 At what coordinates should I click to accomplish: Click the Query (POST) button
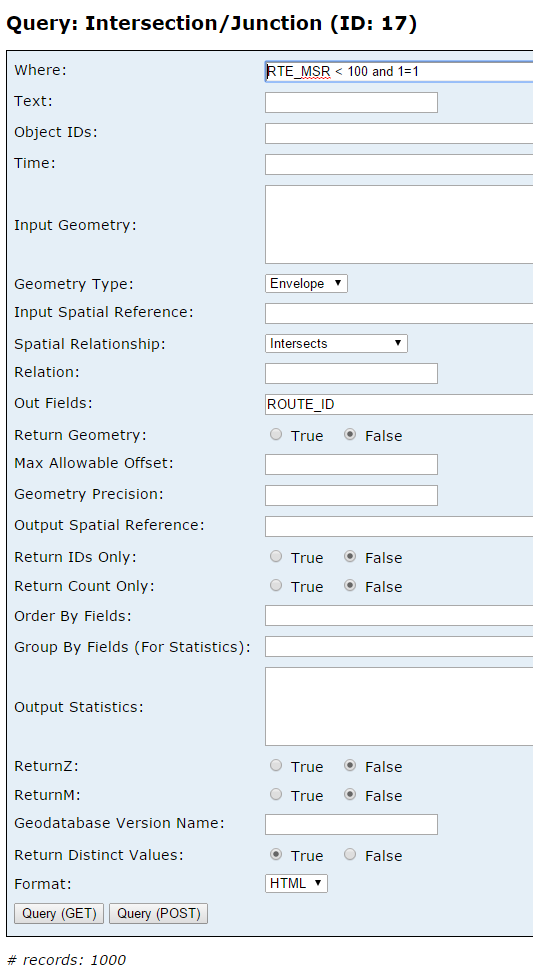pos(159,914)
